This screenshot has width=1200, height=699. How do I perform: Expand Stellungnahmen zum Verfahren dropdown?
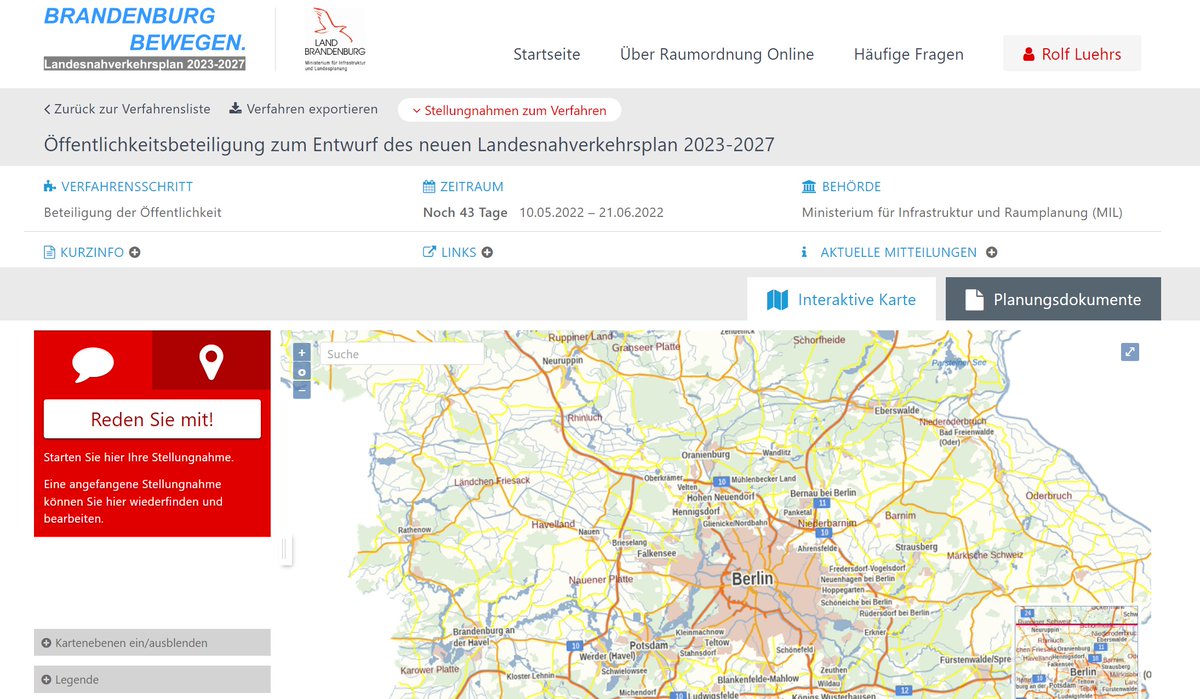click(509, 110)
